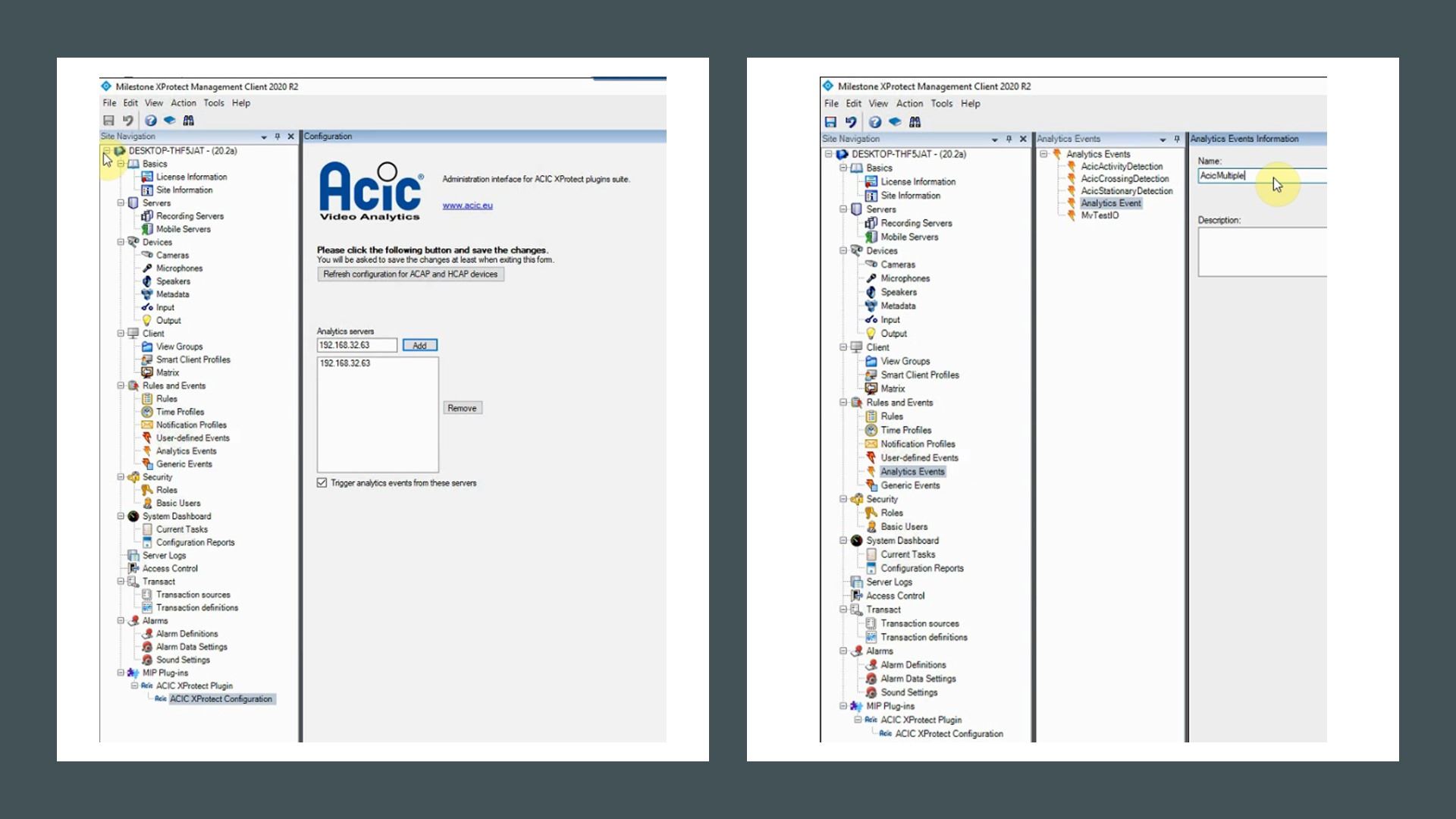Select Metadata icon in right window tree
Viewport: 1456px width, 819px height.
click(x=871, y=306)
